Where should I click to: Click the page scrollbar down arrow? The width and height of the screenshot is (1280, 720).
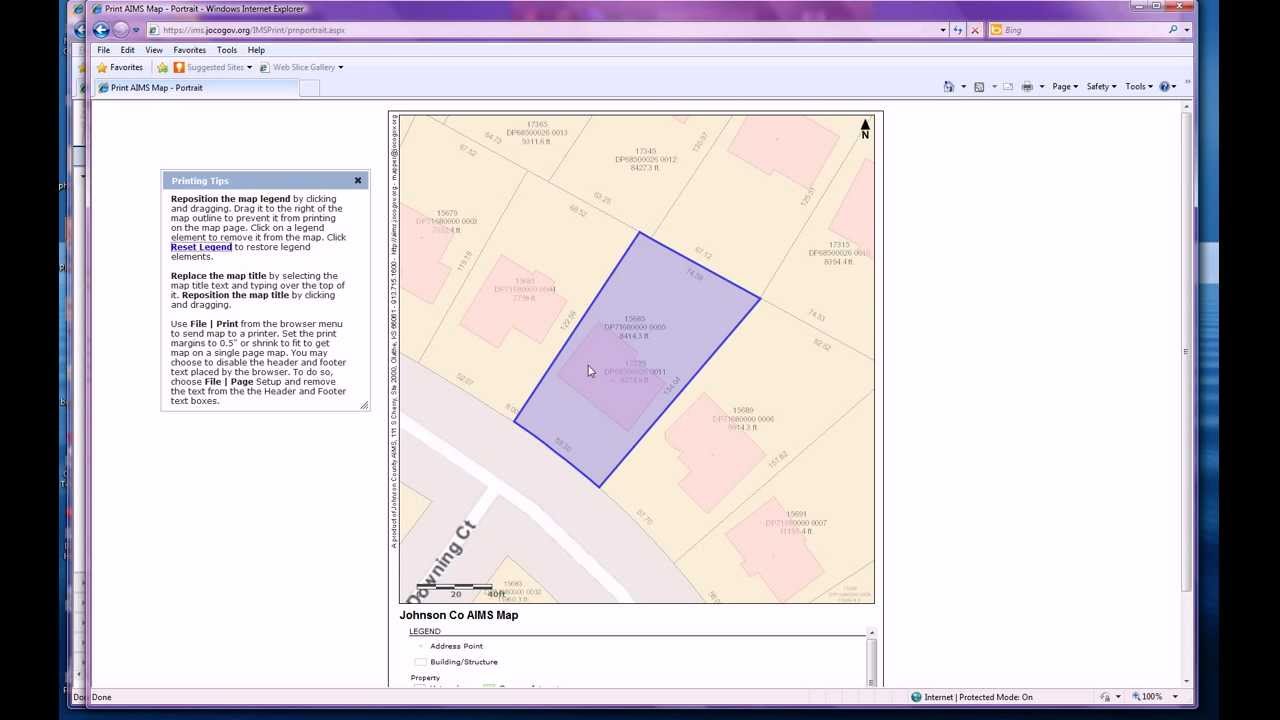tap(1186, 681)
